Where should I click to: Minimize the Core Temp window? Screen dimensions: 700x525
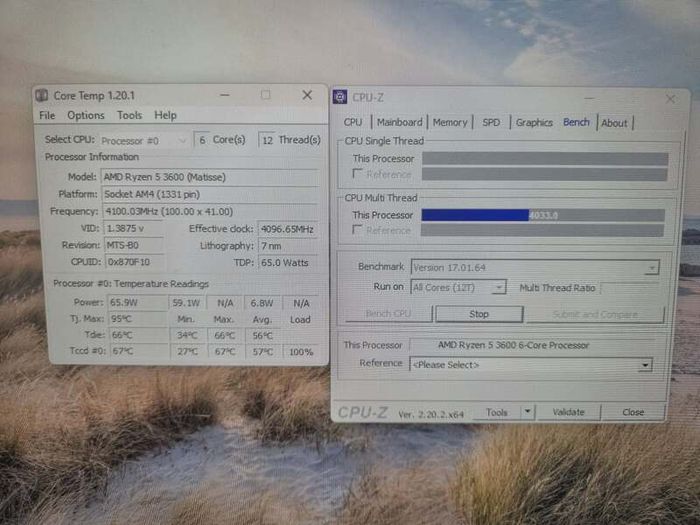225,95
